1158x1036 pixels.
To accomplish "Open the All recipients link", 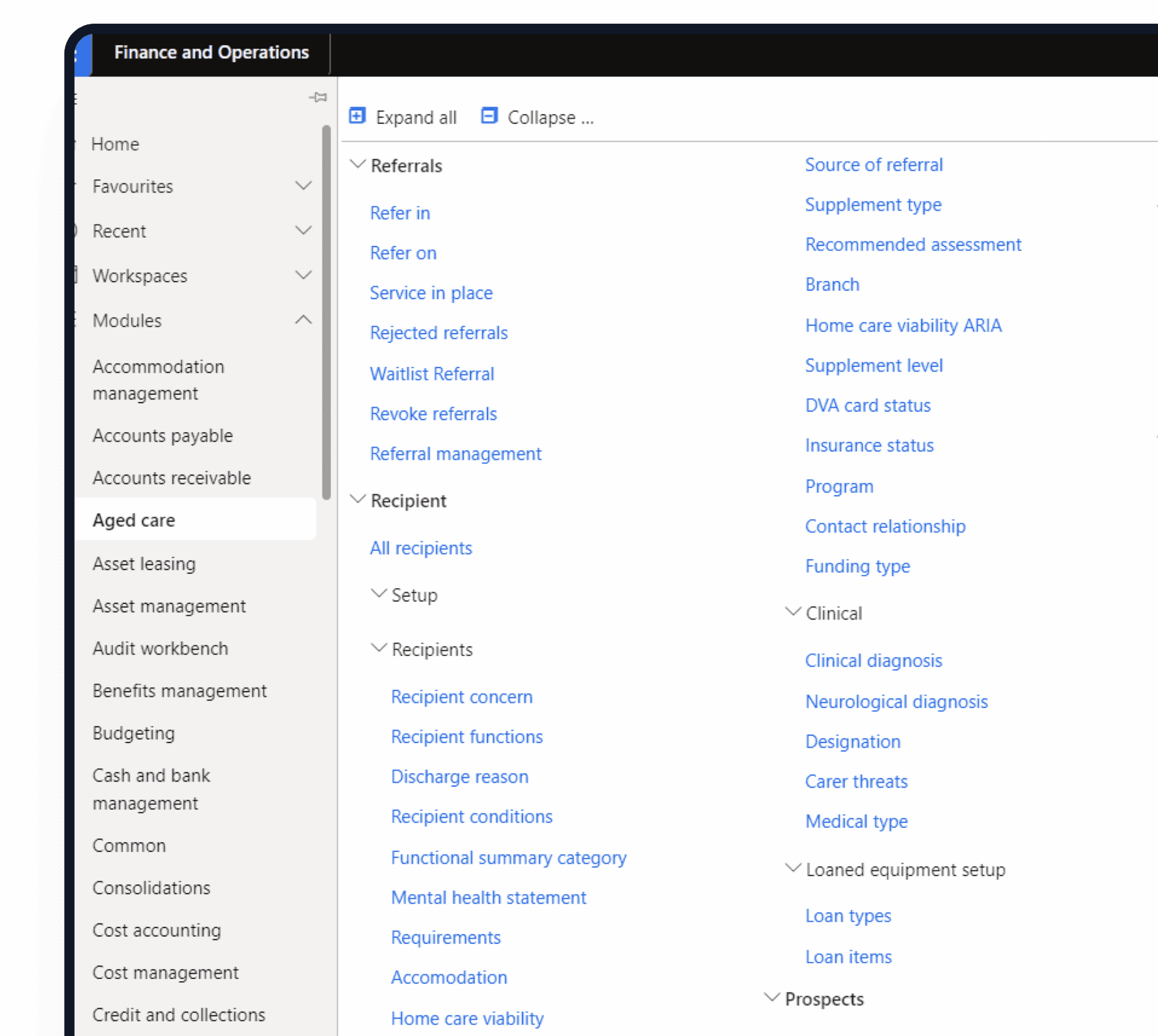I will (x=421, y=548).
